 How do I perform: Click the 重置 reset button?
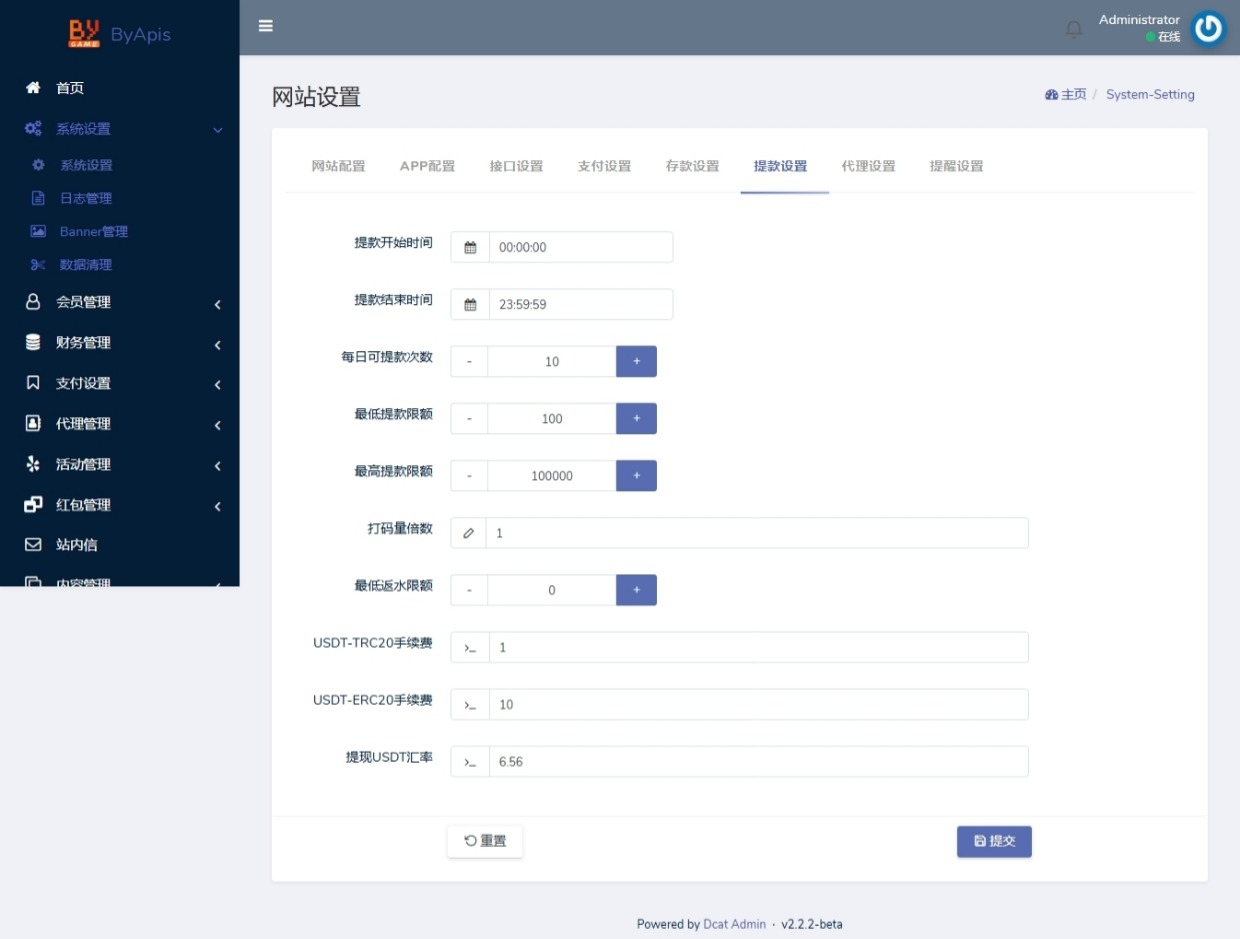[485, 842]
